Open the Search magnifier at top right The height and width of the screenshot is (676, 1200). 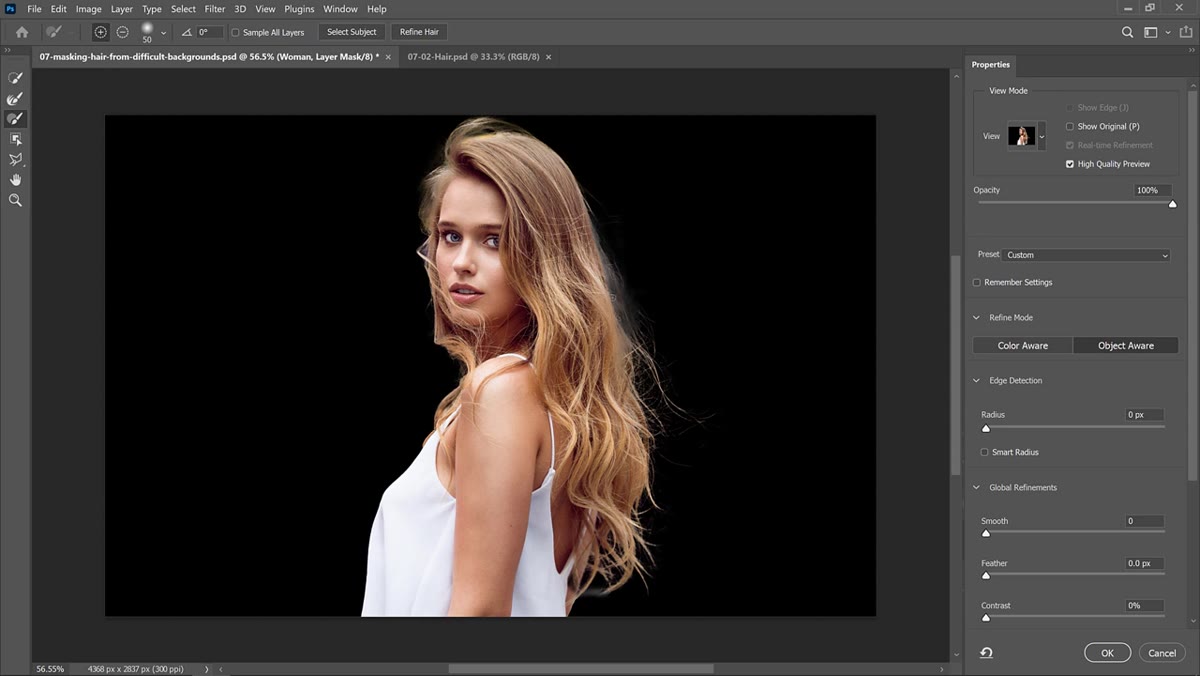point(1127,32)
